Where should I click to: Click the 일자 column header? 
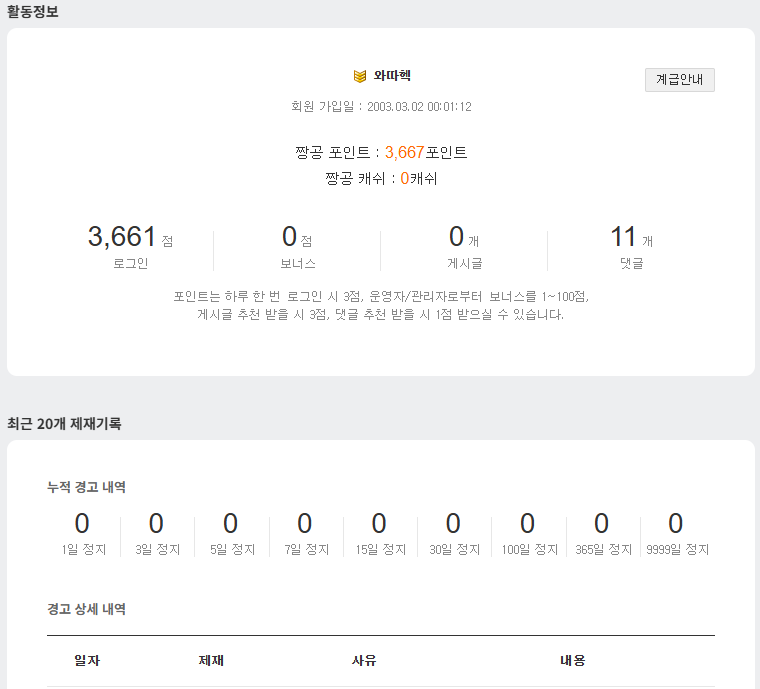(87, 661)
